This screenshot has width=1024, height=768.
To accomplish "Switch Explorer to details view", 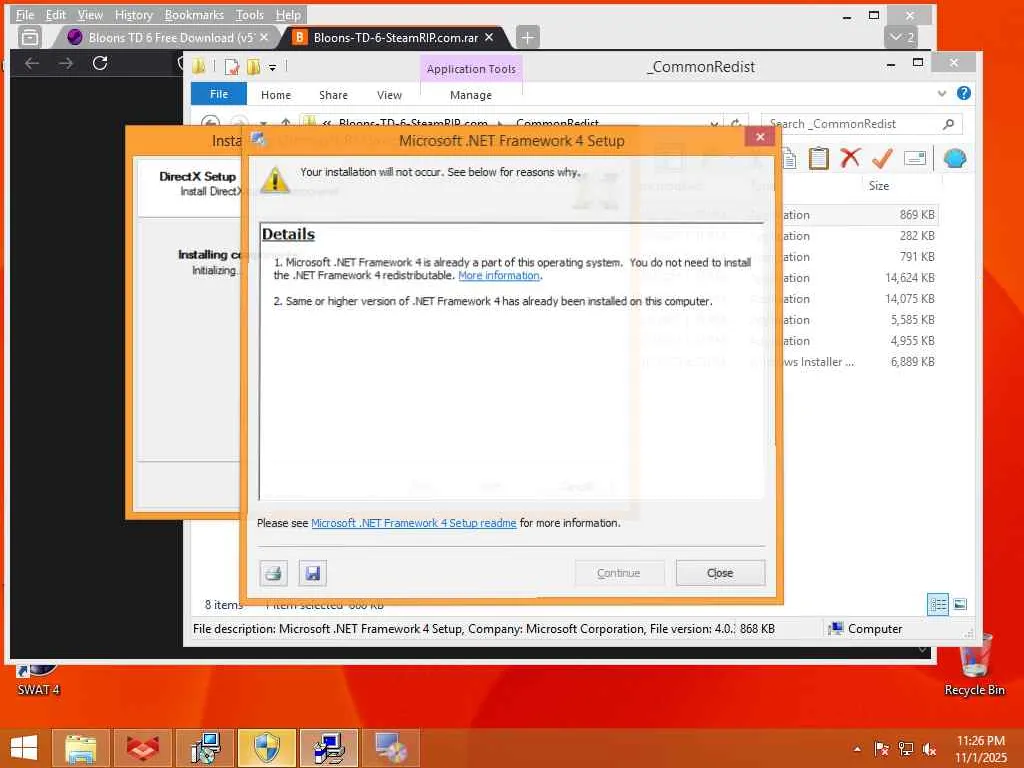I will click(938, 604).
